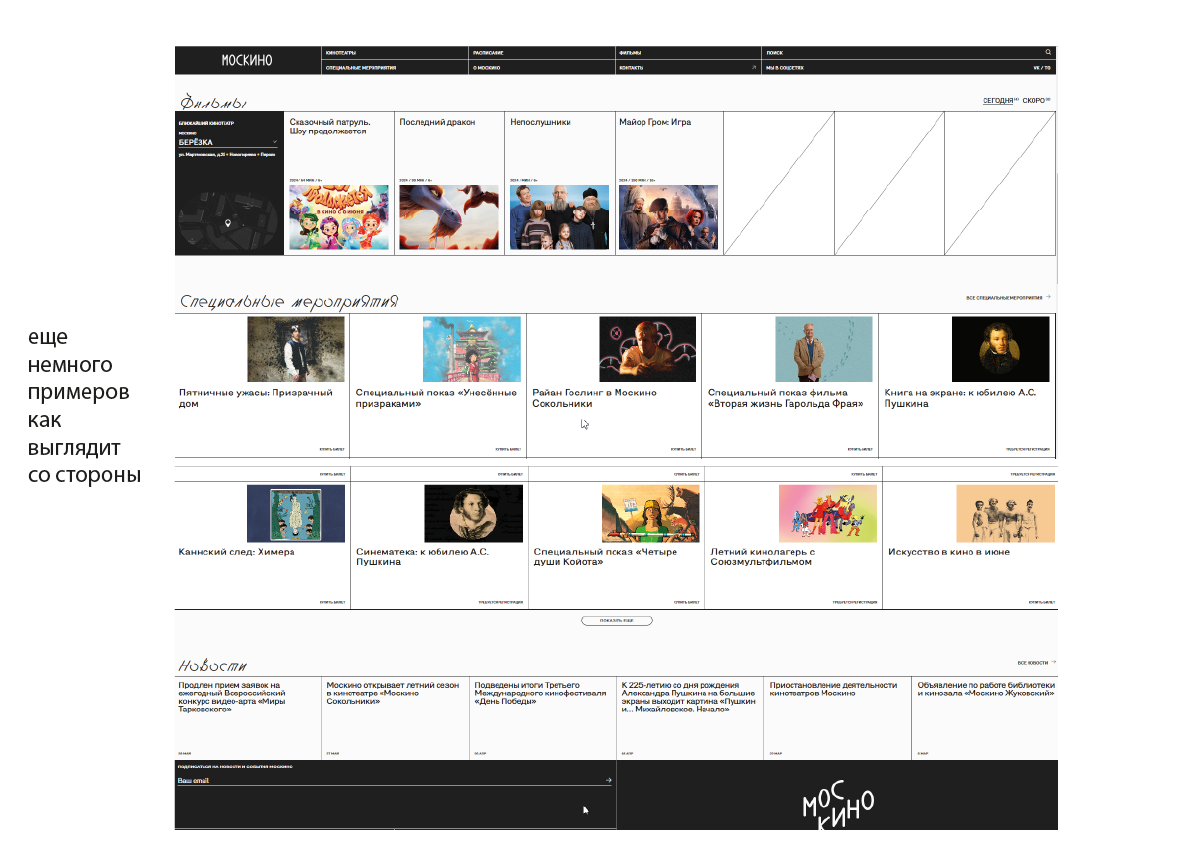Open Расписание menu item

tap(488, 52)
